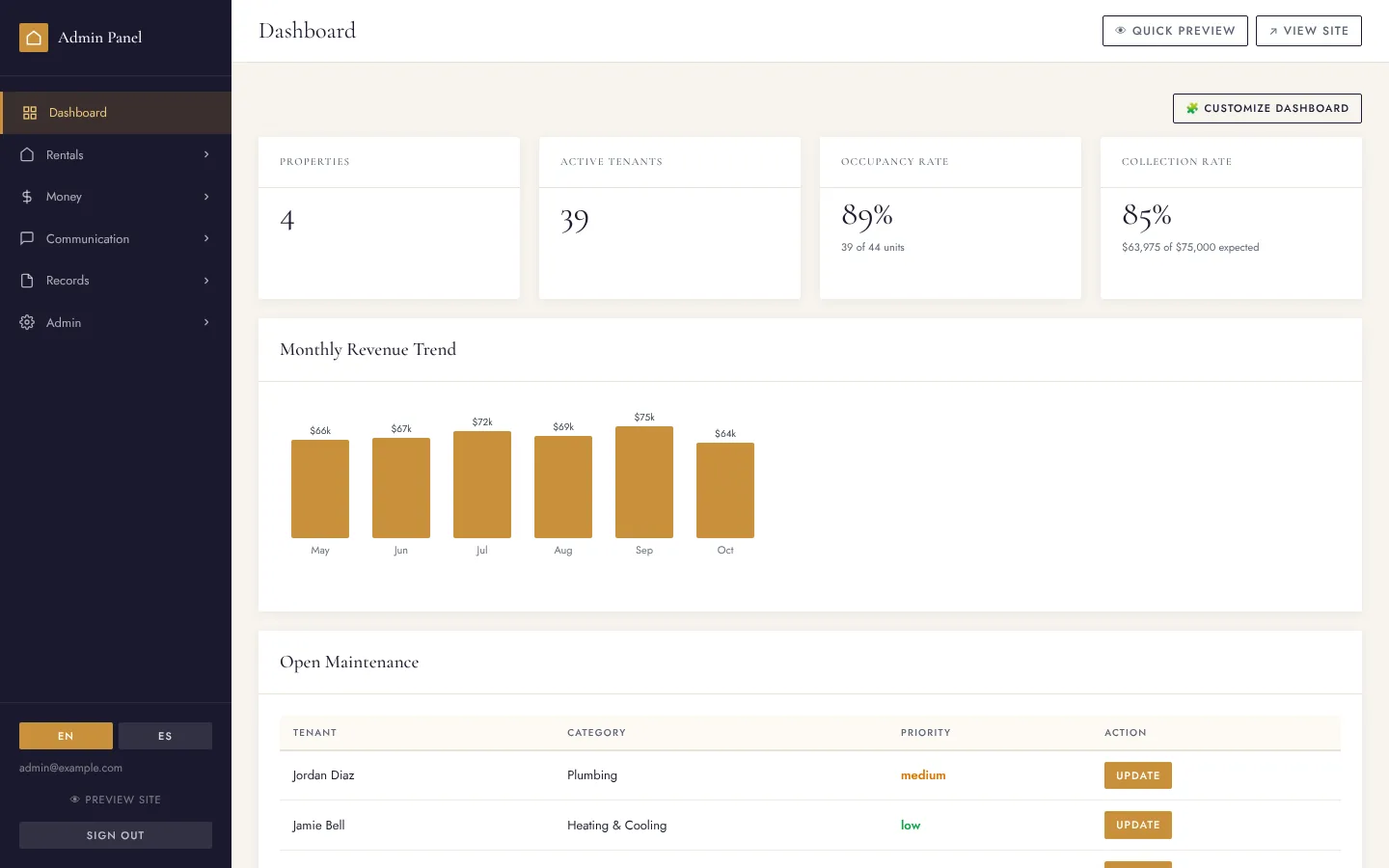Click the Communication chat bubble icon

tap(27, 238)
